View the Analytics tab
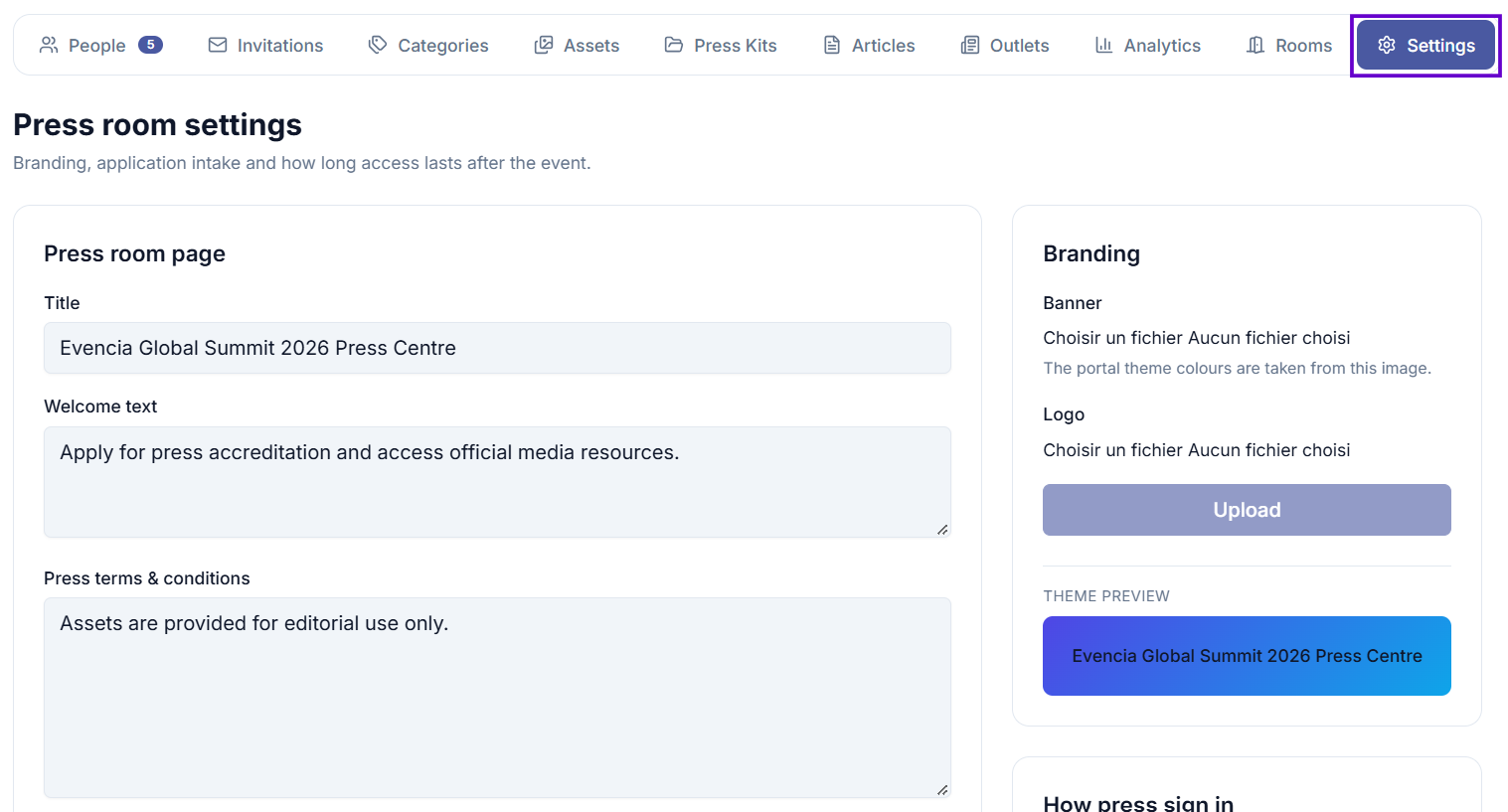Image resolution: width=1508 pixels, height=812 pixels. click(1148, 45)
